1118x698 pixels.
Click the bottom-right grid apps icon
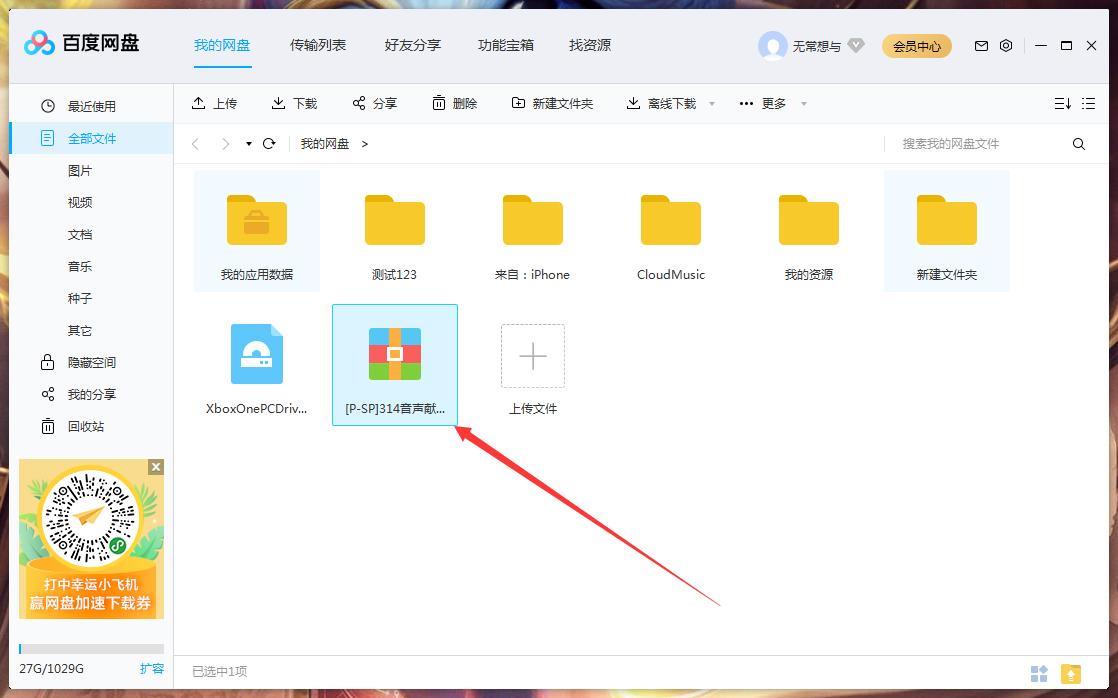pyautogui.click(x=1039, y=673)
